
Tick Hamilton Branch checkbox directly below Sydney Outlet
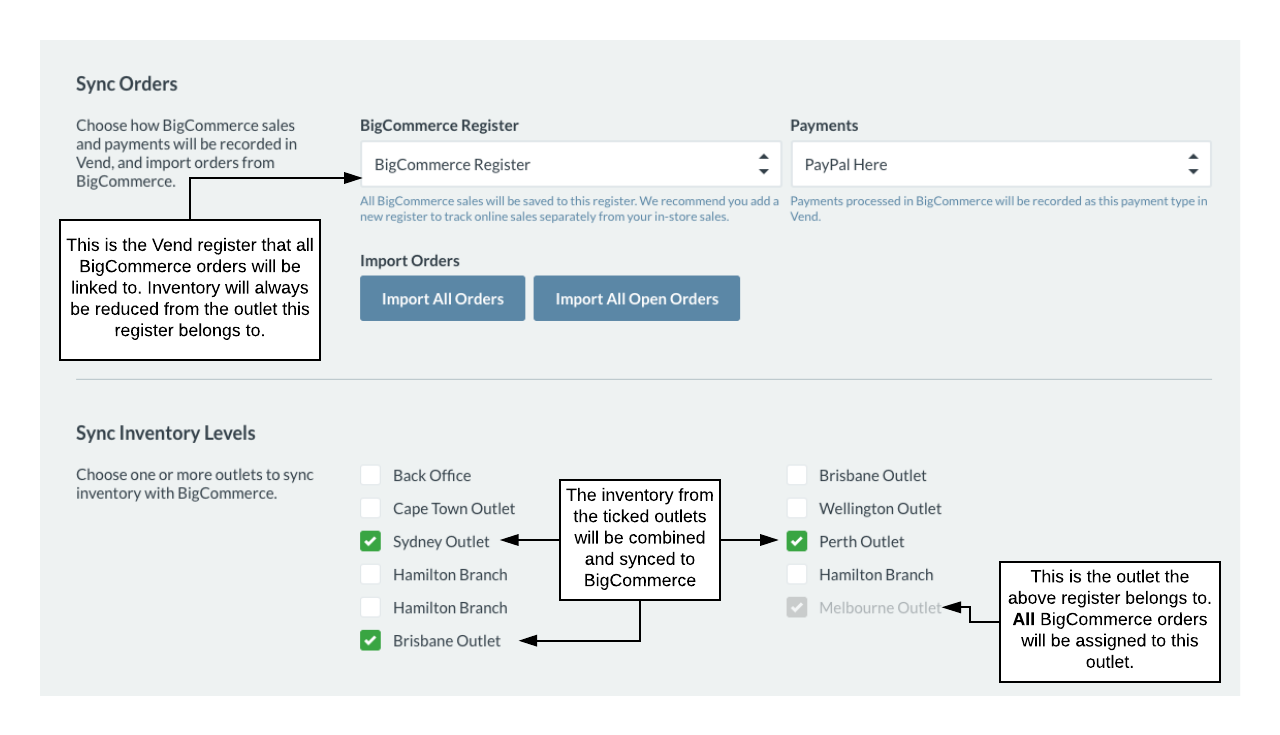(371, 574)
